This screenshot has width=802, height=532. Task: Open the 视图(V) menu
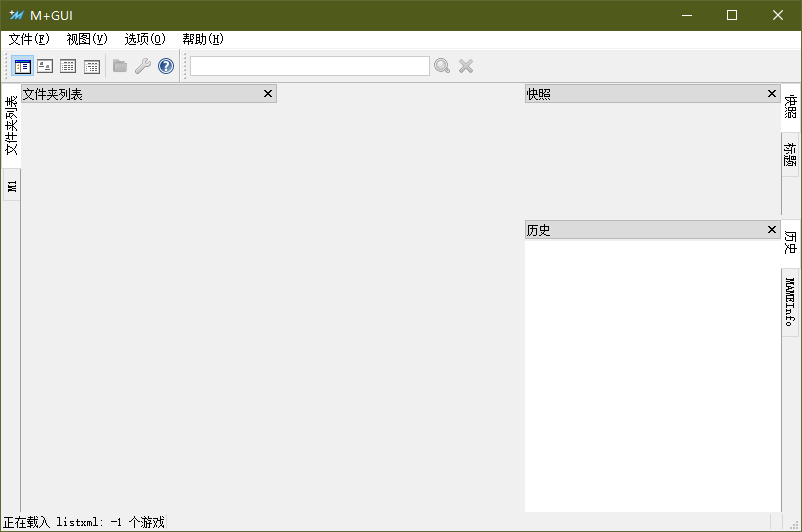point(87,39)
